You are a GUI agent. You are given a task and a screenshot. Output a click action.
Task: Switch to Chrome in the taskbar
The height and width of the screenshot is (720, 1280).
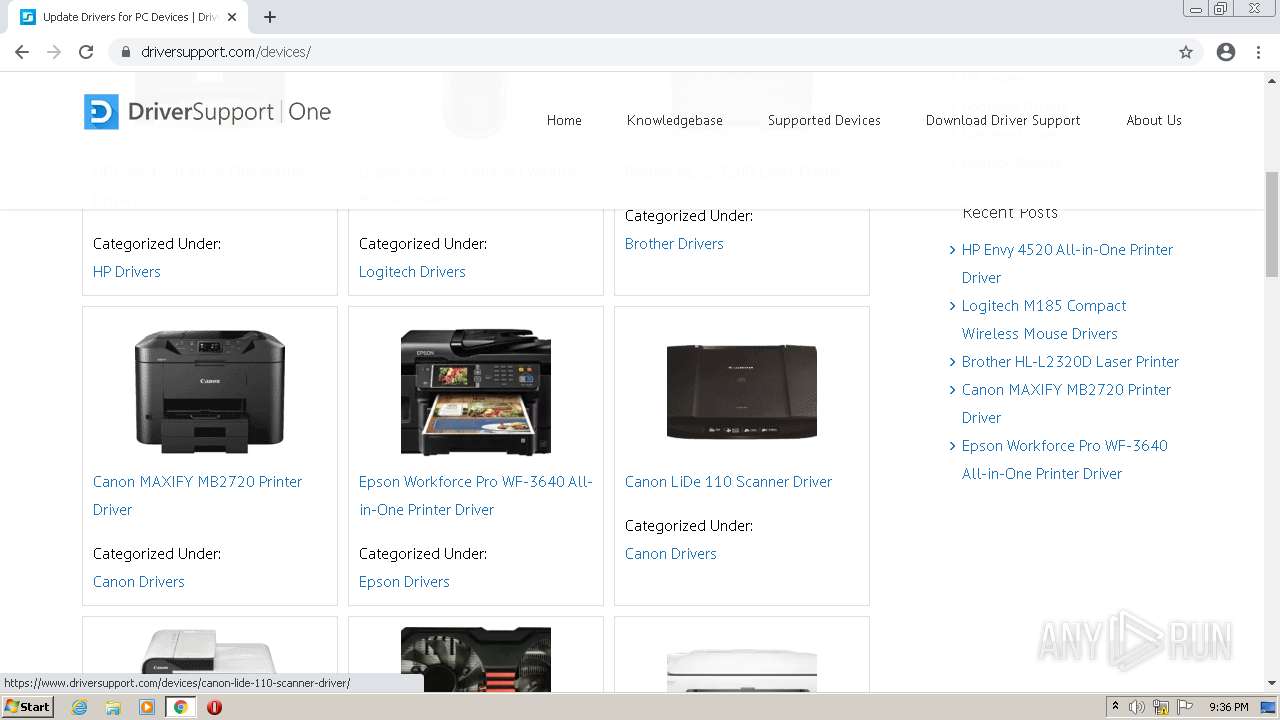(180, 707)
